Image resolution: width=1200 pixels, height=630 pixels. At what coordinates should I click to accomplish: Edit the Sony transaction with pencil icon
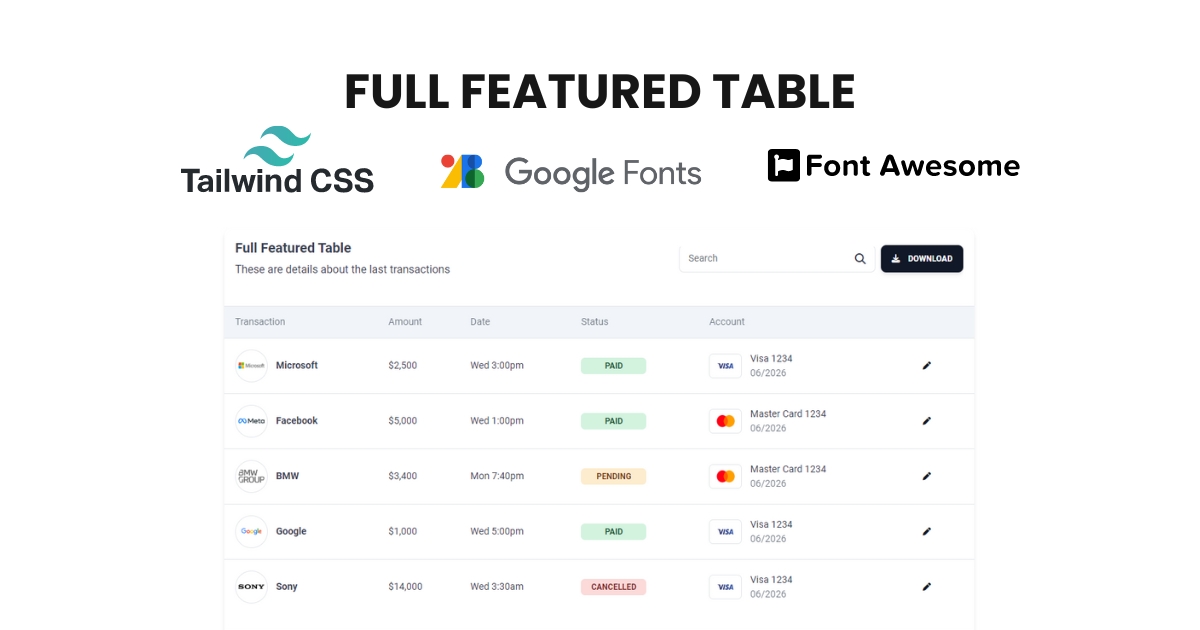[926, 587]
